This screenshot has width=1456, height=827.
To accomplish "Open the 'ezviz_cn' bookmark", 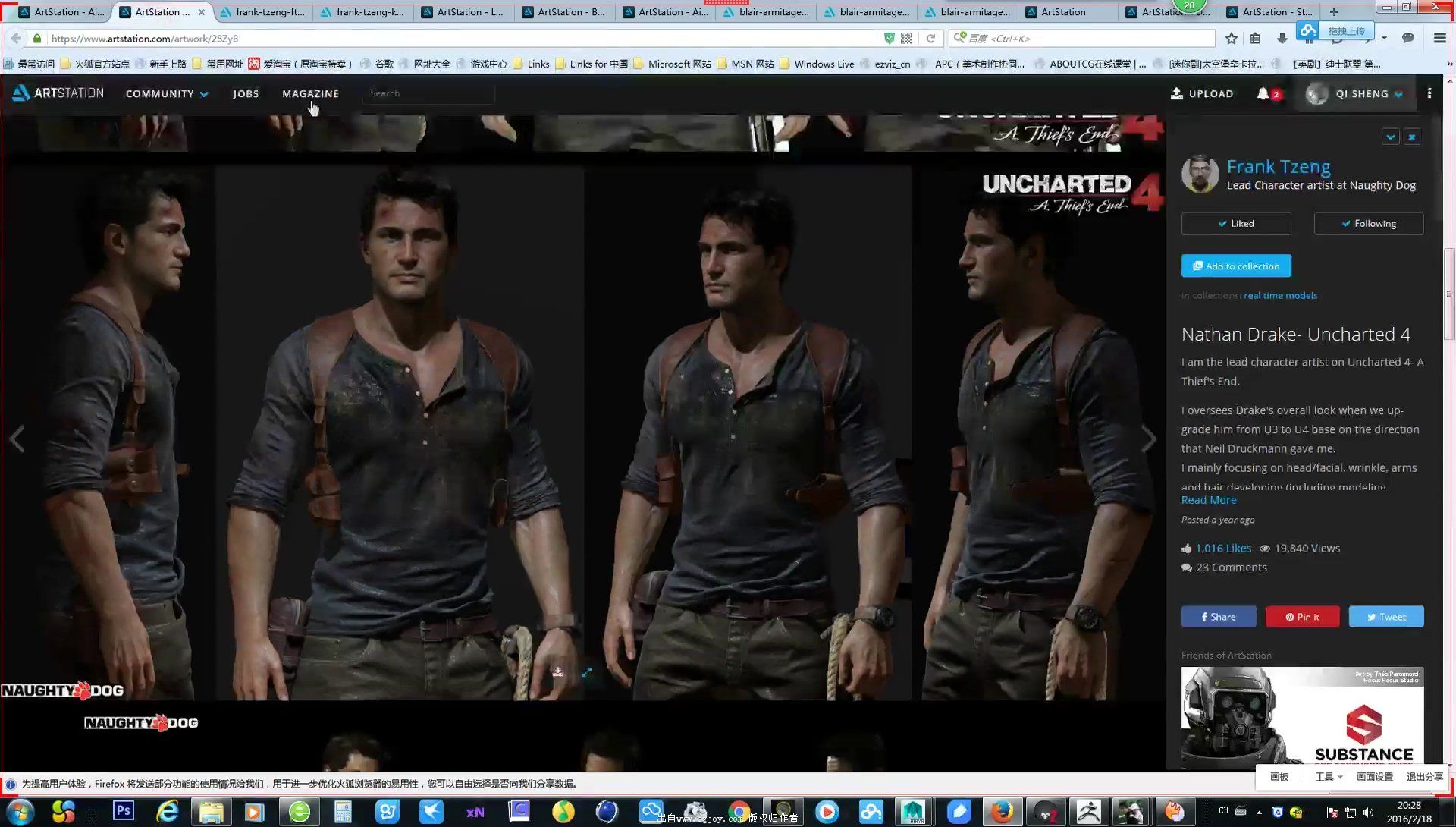I will pos(885,64).
